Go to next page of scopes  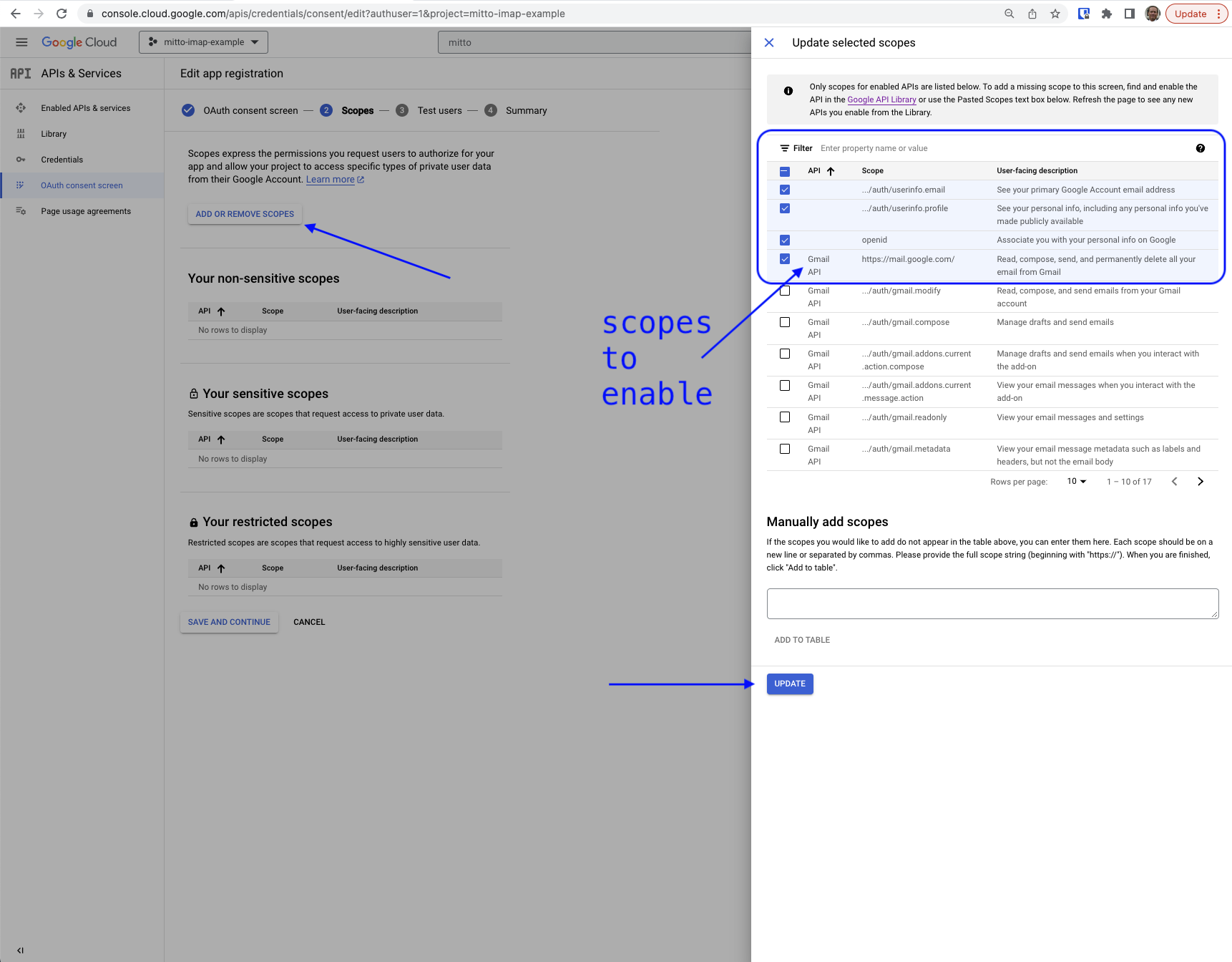coord(1201,482)
